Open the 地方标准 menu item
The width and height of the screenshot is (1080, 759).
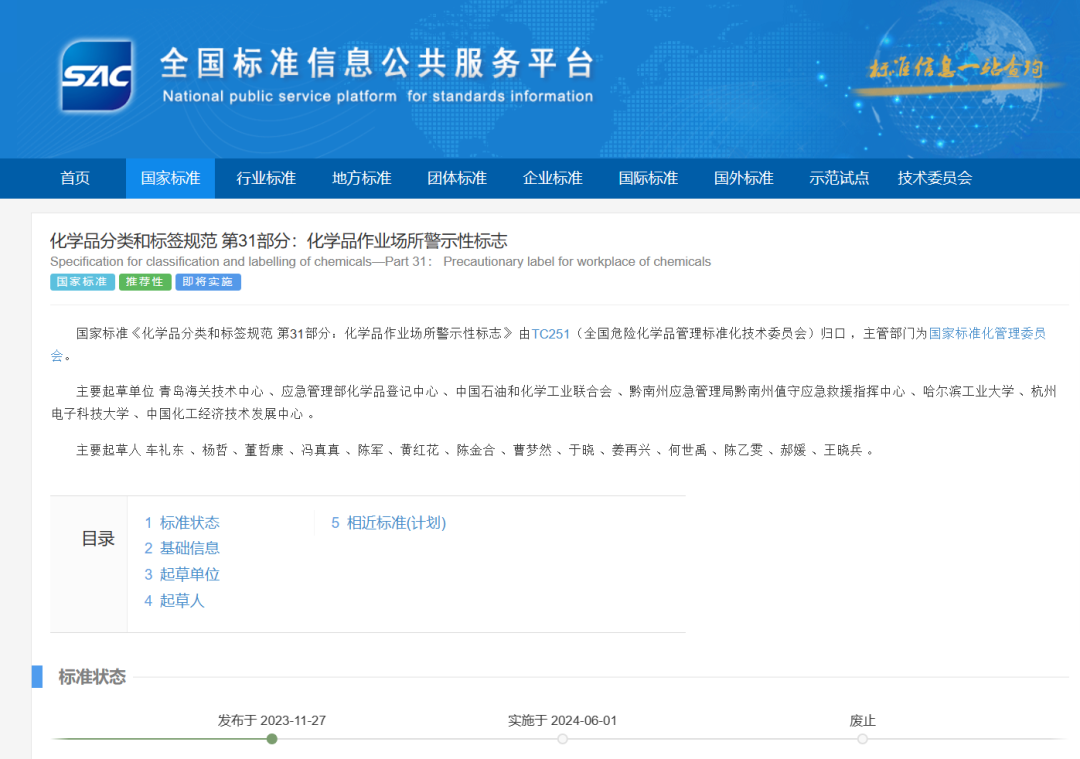pyautogui.click(x=362, y=178)
